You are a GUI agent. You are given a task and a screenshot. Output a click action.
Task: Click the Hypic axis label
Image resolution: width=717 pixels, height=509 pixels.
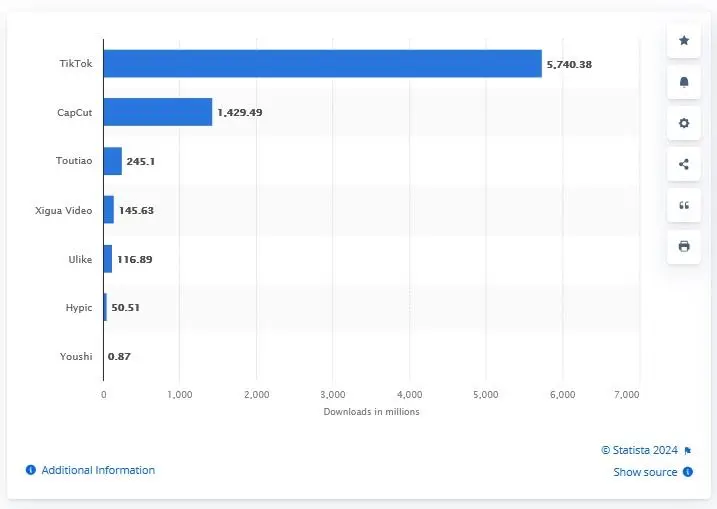point(80,308)
